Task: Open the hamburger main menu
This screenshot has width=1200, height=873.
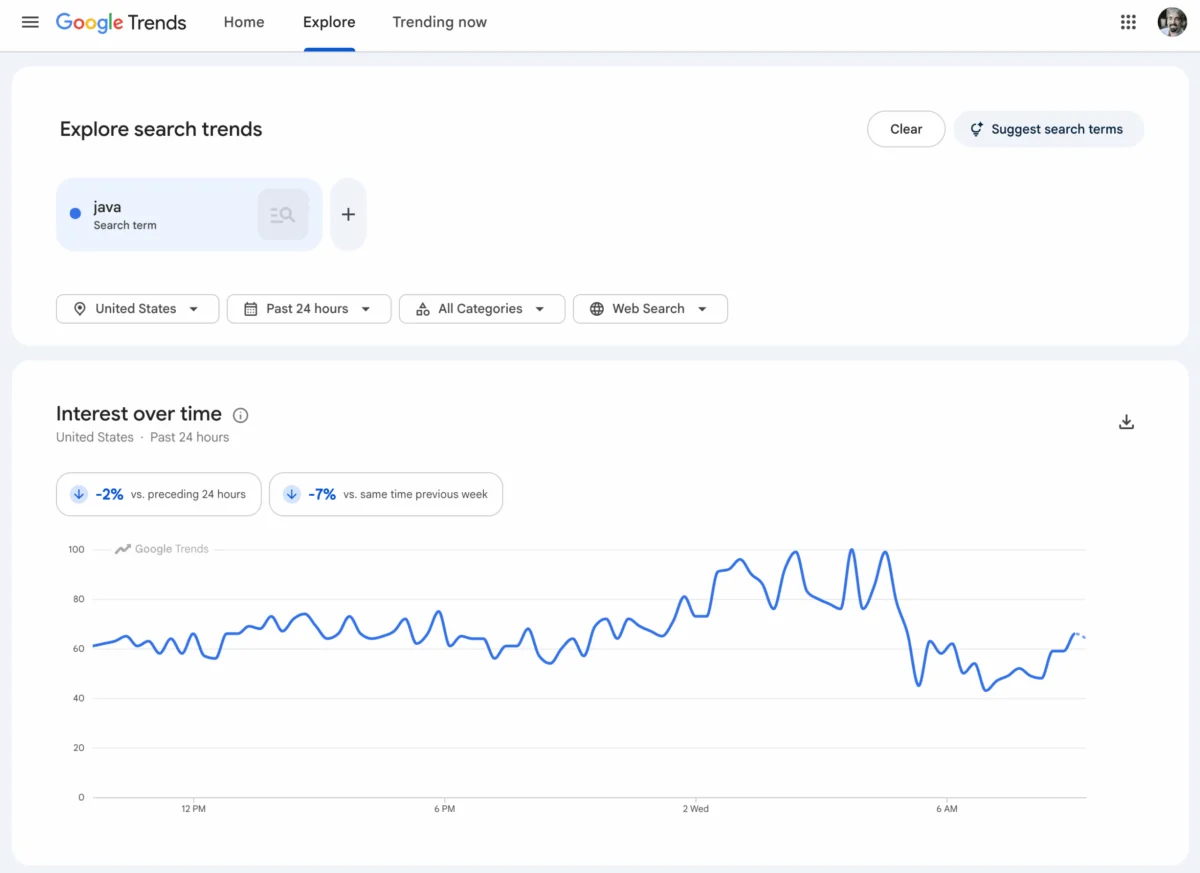Action: (30, 22)
